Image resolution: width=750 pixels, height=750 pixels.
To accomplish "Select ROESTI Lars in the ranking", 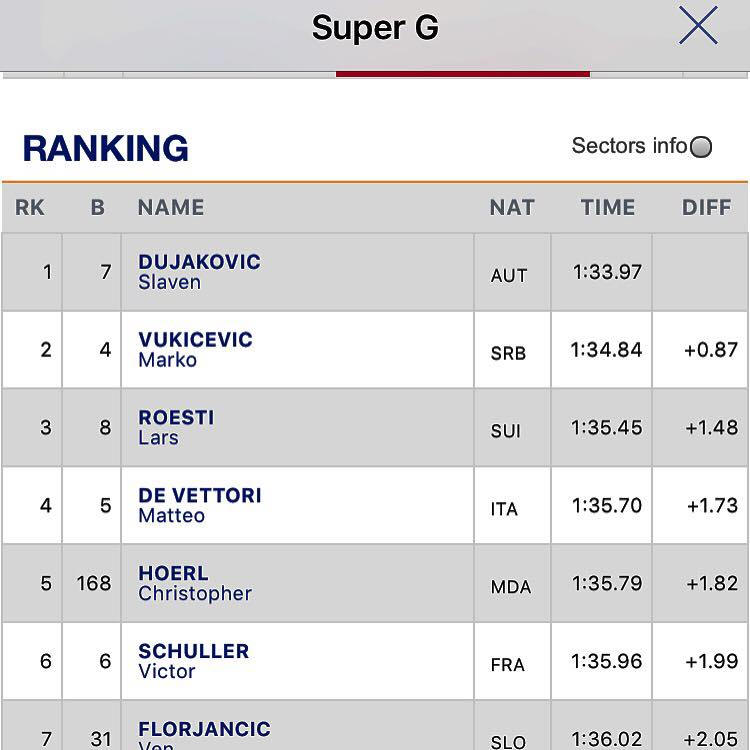I will (176, 427).
